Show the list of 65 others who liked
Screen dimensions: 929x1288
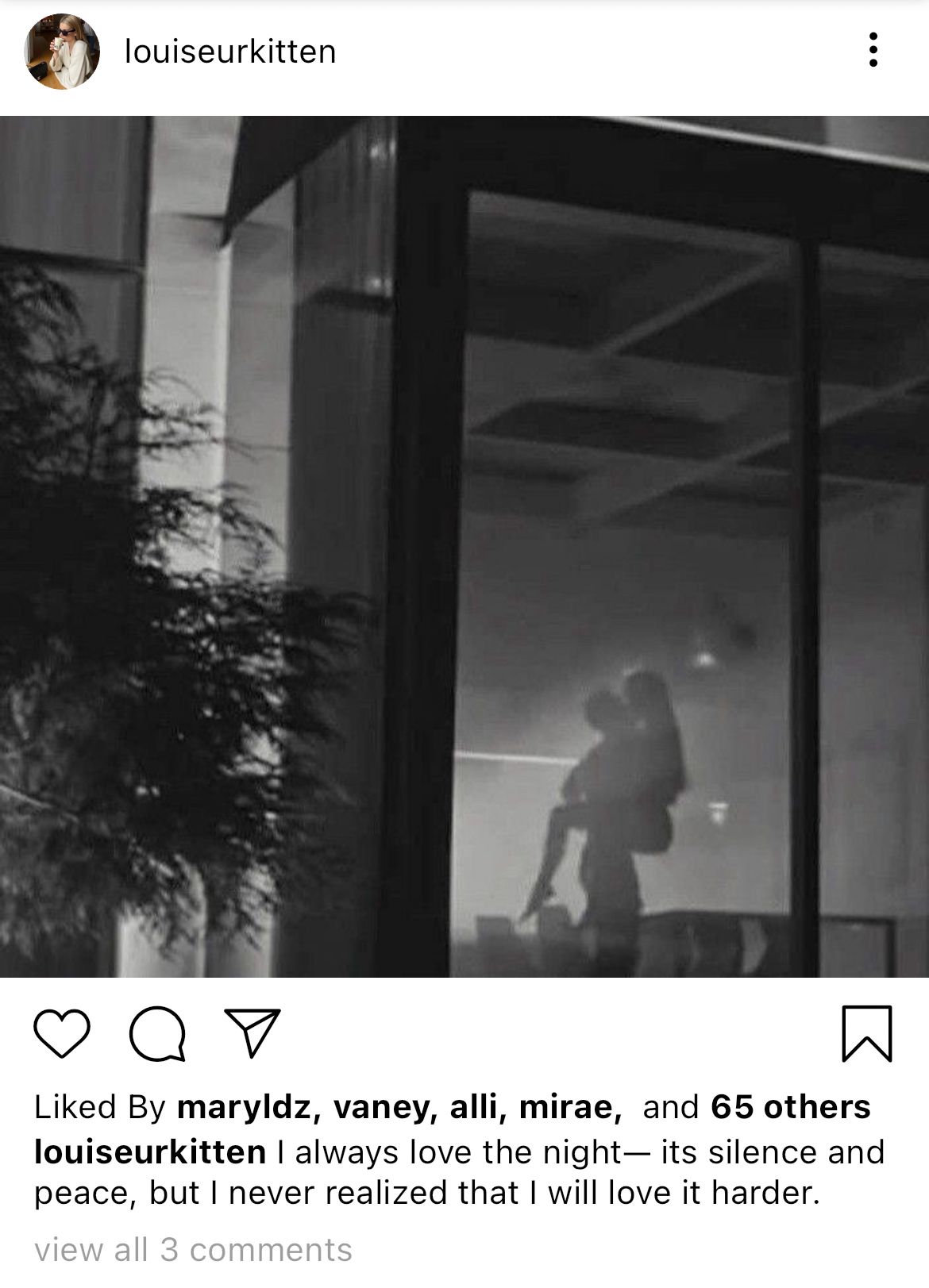790,1106
